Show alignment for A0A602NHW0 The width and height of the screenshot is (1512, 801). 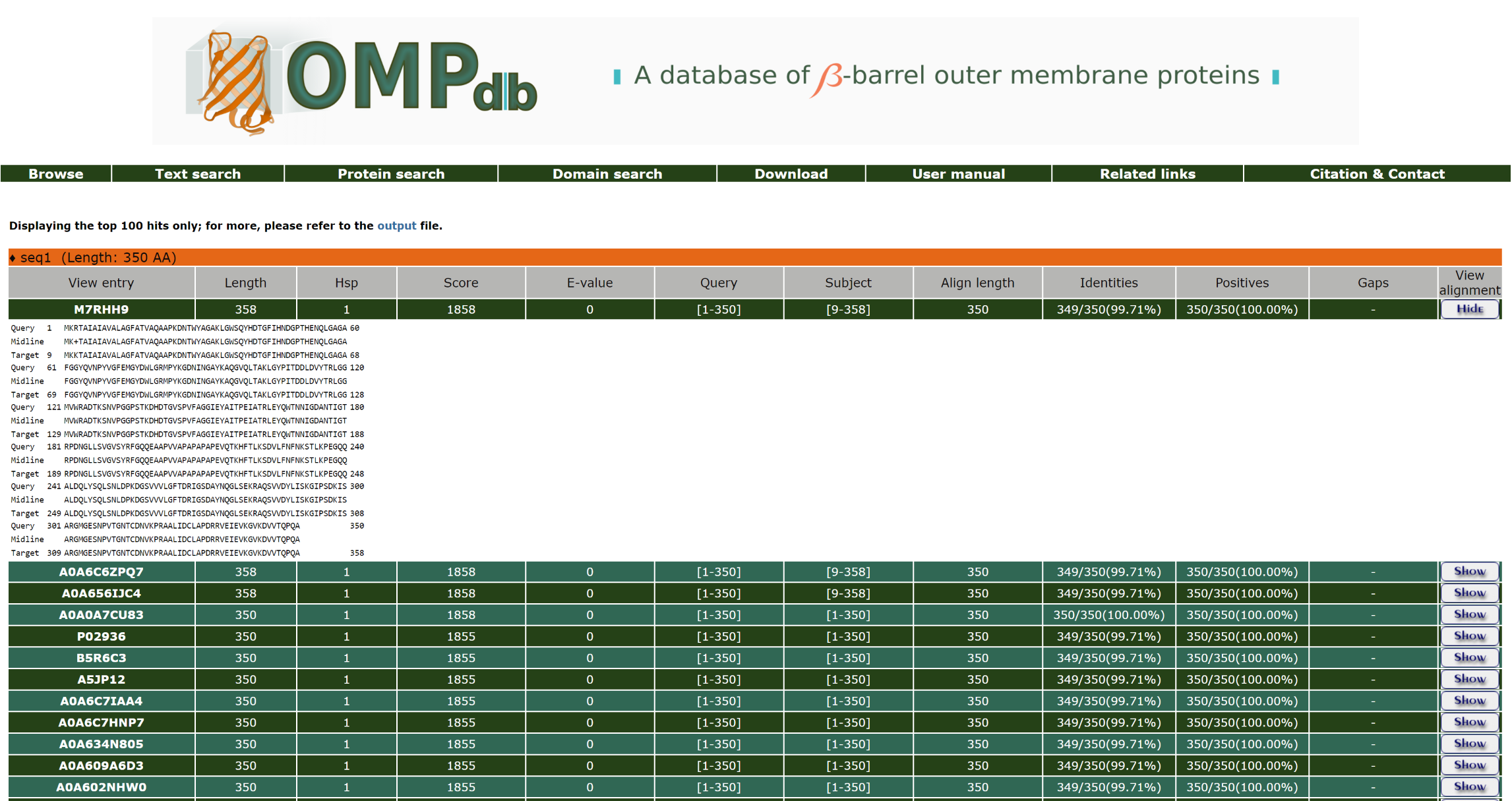tap(1470, 786)
